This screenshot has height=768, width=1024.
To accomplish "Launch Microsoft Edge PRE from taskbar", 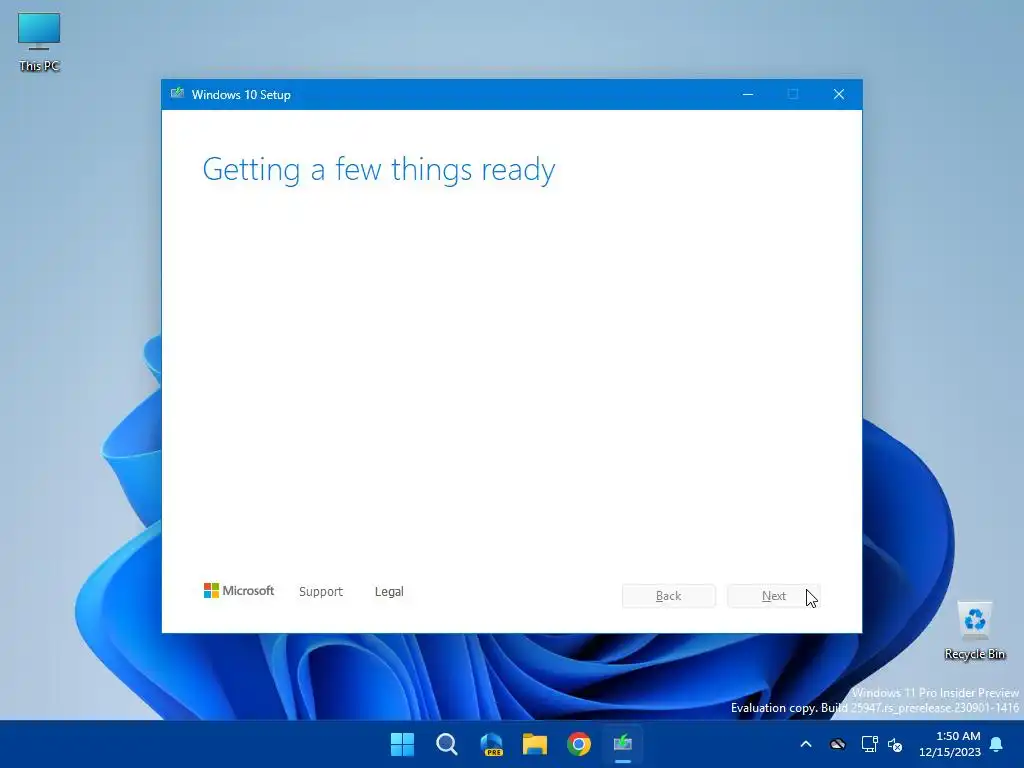I will click(491, 744).
